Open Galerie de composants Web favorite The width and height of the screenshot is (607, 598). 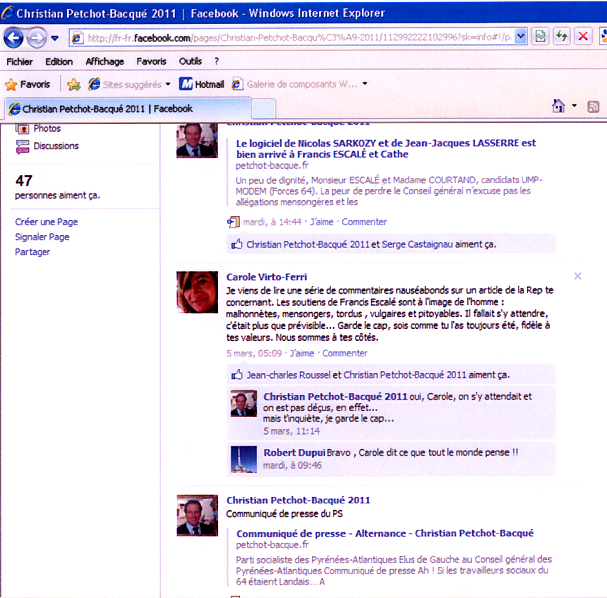[x=295, y=84]
